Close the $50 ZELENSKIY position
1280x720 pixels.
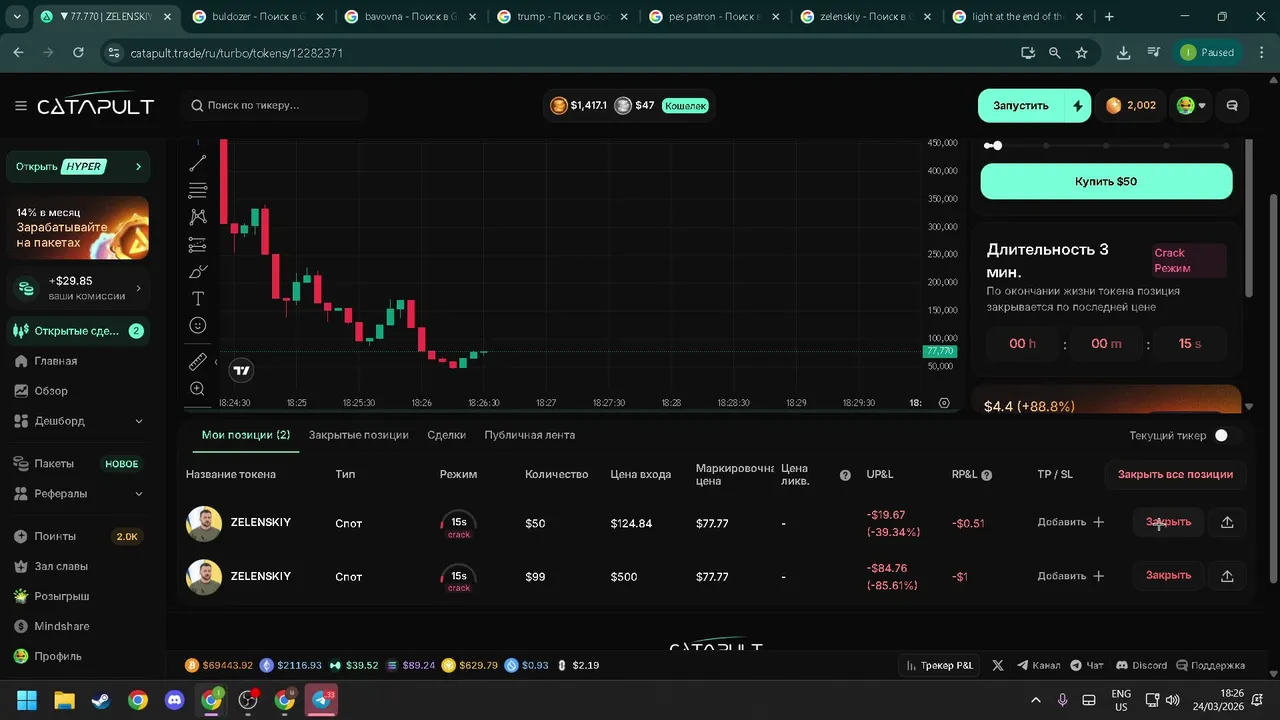click(x=1168, y=522)
